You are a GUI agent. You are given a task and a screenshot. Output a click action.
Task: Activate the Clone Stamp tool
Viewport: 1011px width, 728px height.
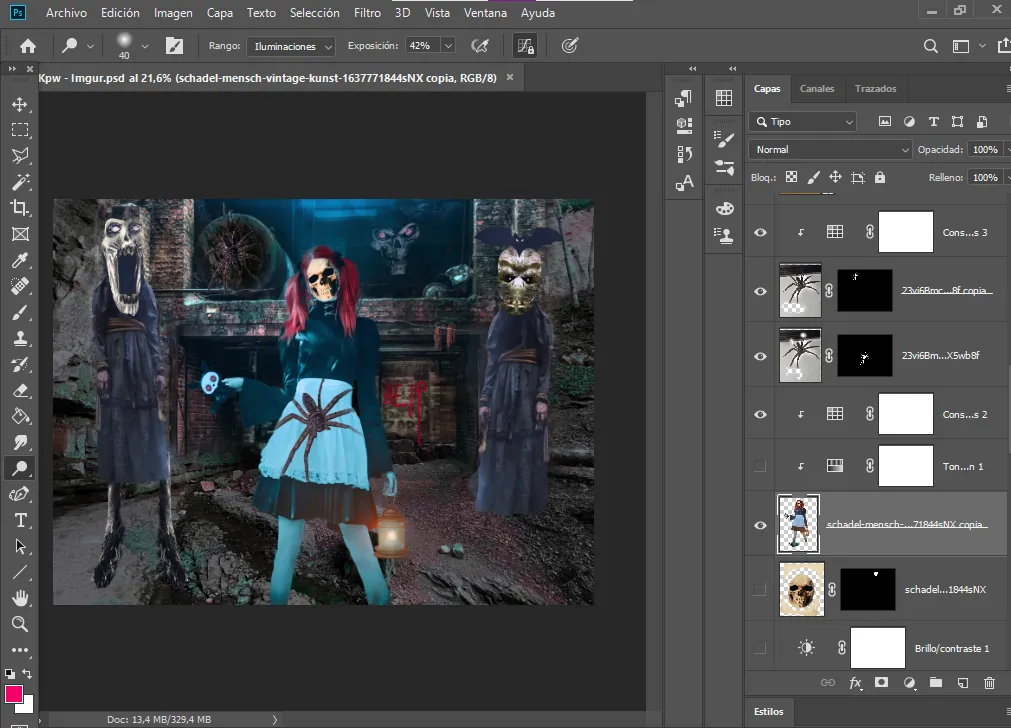(20, 339)
